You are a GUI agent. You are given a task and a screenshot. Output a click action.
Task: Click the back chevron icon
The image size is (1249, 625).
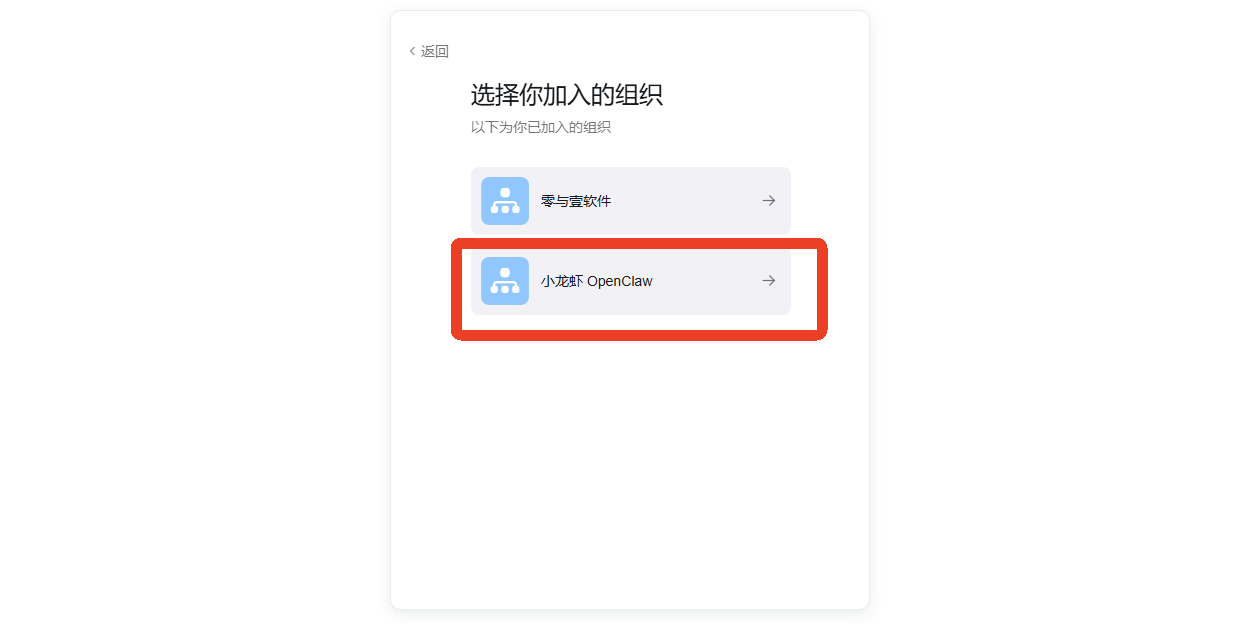[x=412, y=51]
